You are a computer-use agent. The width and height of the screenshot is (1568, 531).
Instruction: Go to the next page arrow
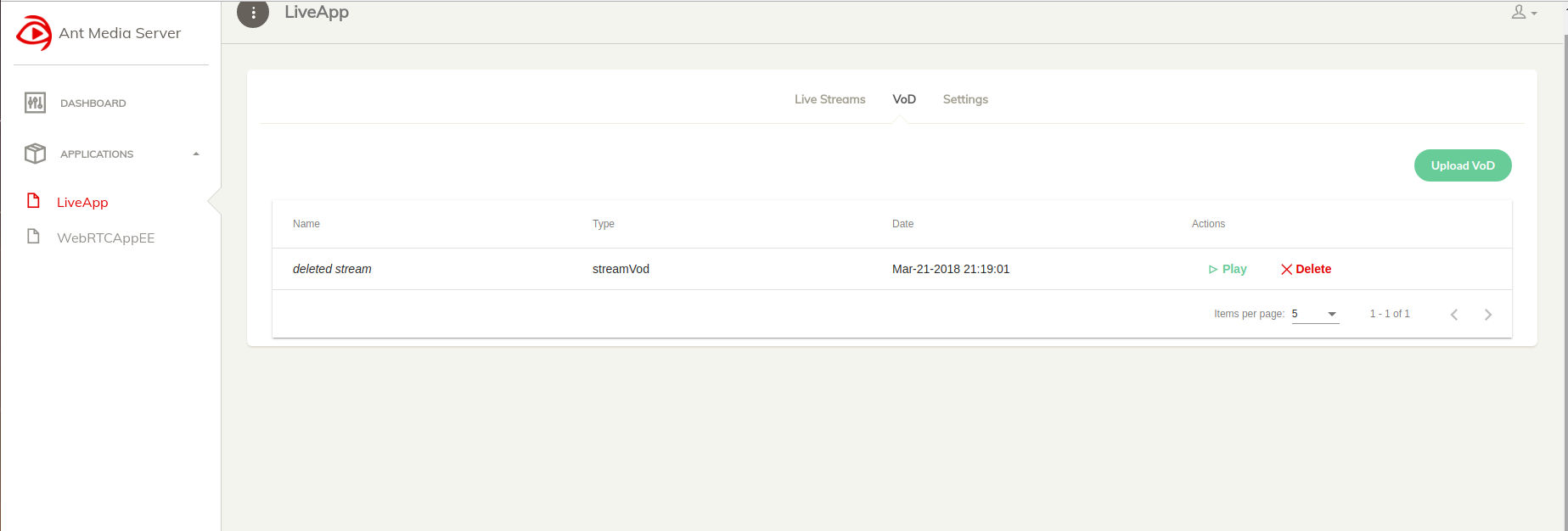[1488, 314]
